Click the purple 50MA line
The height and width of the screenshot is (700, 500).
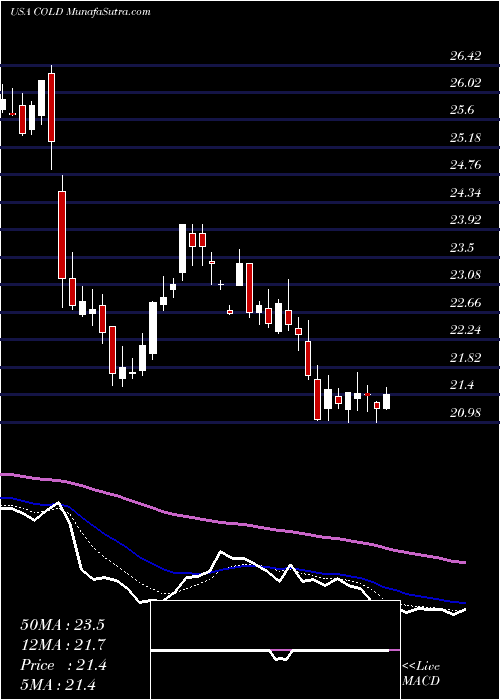[x=232, y=522]
